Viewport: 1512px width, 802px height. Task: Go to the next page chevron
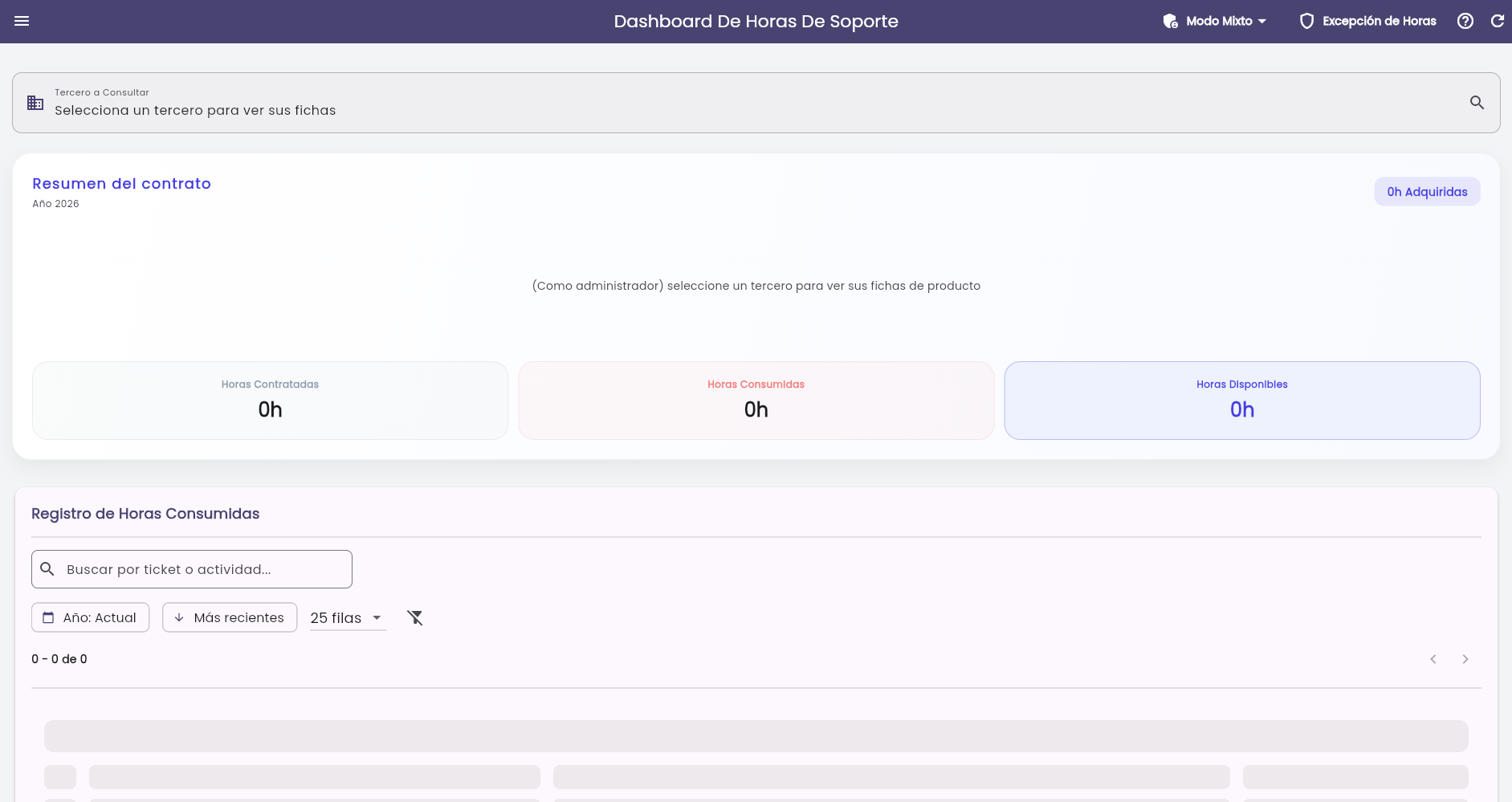tap(1465, 659)
